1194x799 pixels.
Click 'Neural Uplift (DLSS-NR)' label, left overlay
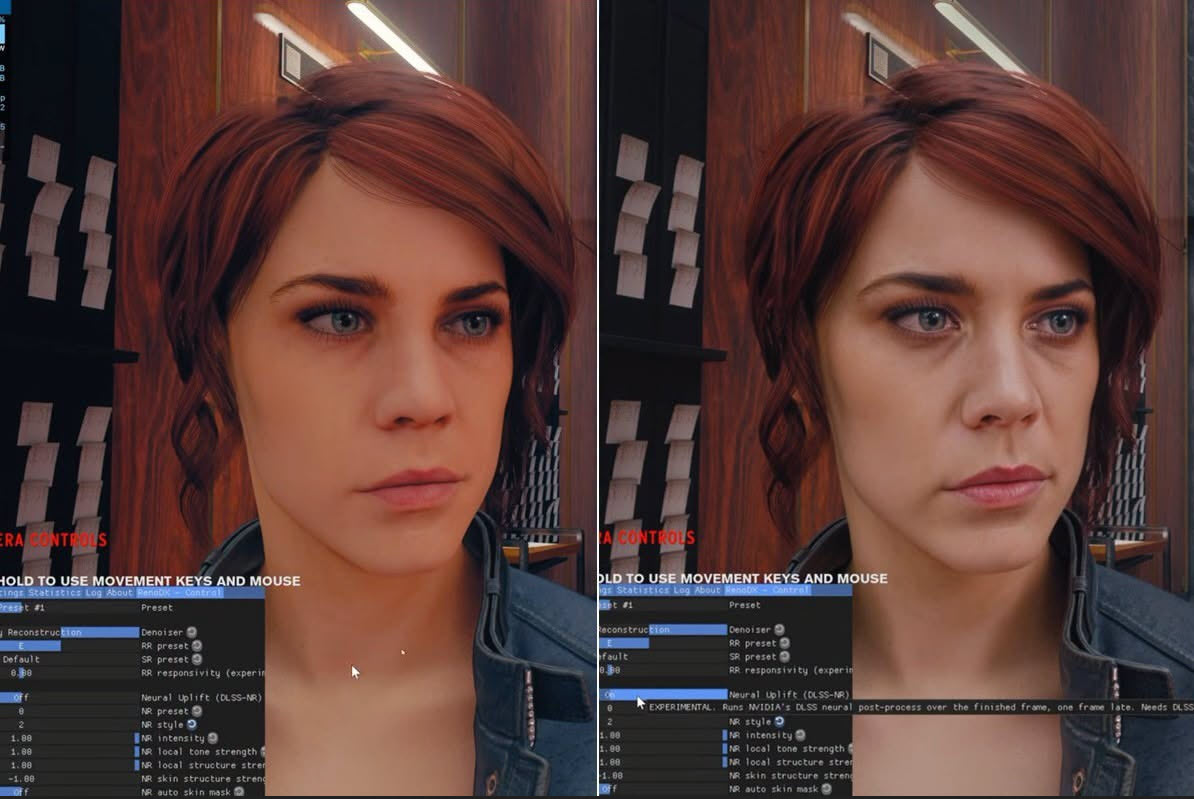click(x=201, y=698)
